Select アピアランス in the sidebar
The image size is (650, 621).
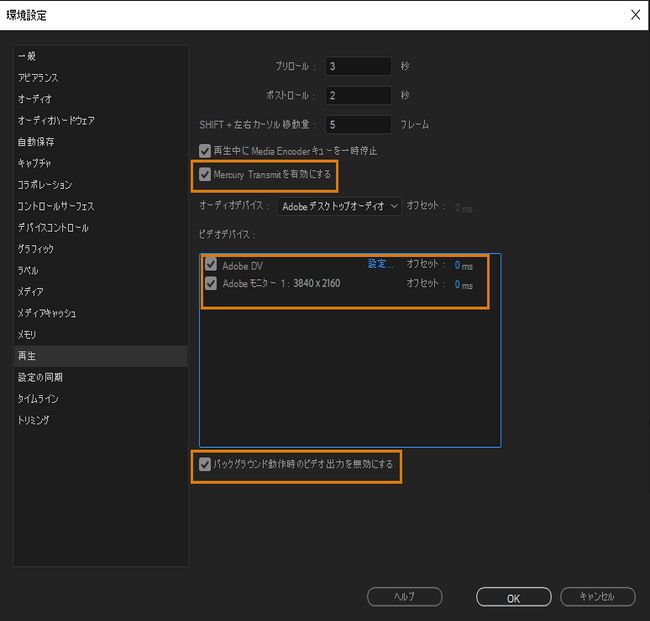[100, 78]
